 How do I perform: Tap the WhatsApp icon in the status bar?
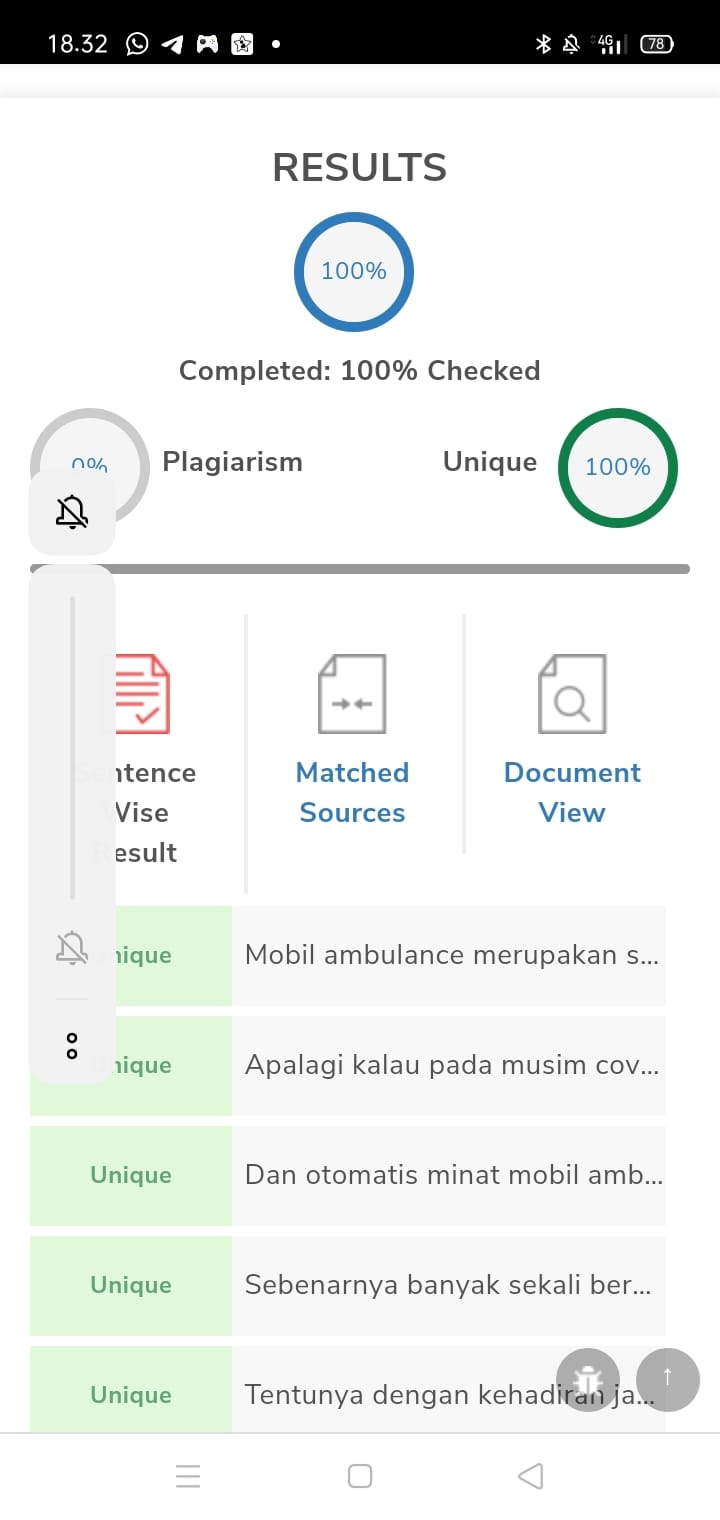[x=136, y=42]
